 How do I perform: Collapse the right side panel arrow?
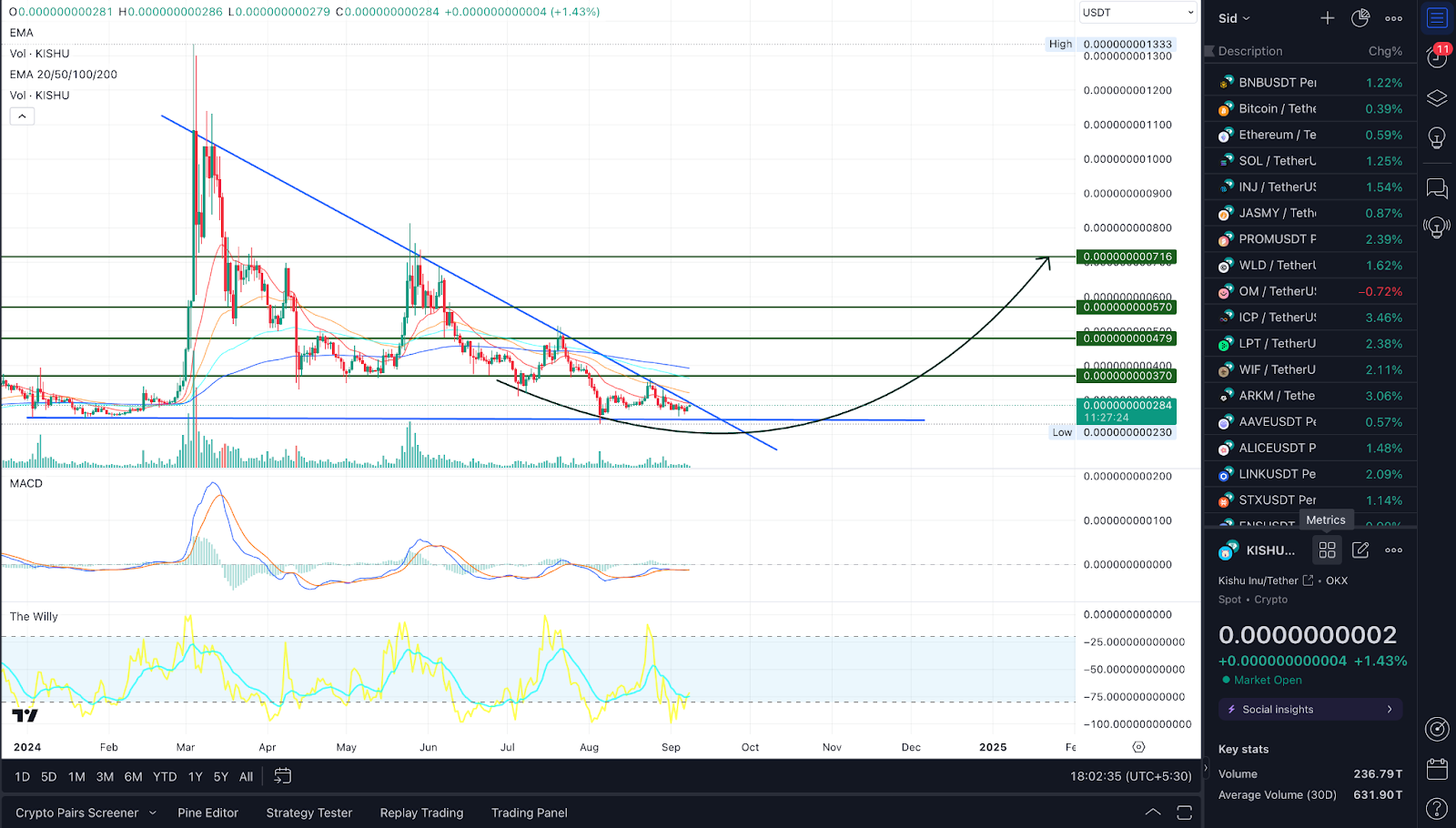coord(1206,769)
